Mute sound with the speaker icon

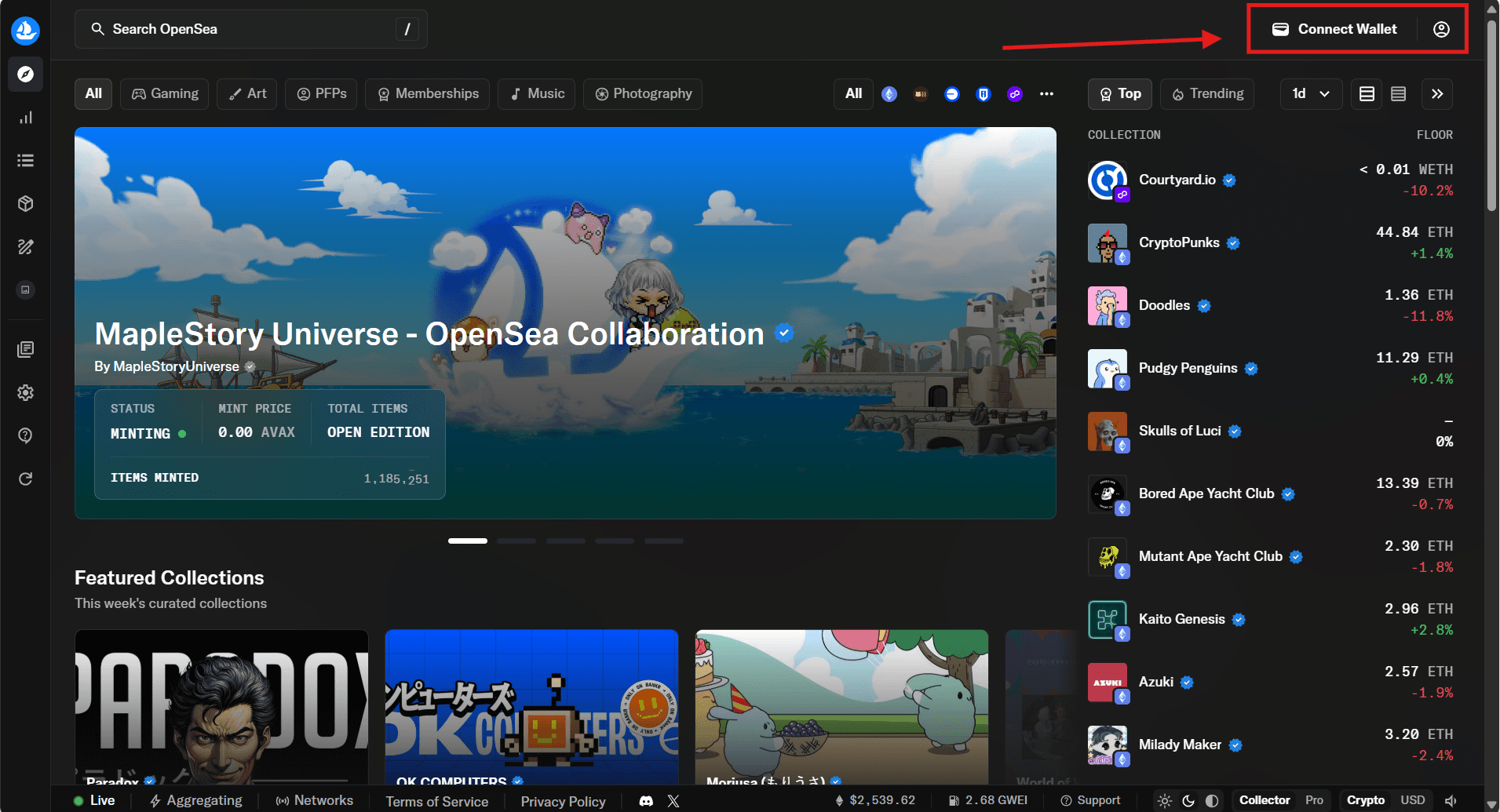[1451, 801]
